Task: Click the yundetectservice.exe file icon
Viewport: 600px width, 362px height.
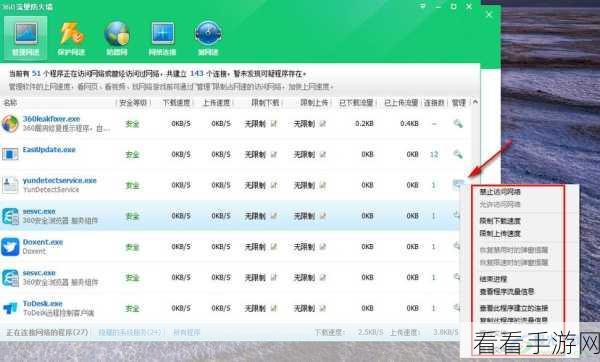Action: [x=10, y=185]
